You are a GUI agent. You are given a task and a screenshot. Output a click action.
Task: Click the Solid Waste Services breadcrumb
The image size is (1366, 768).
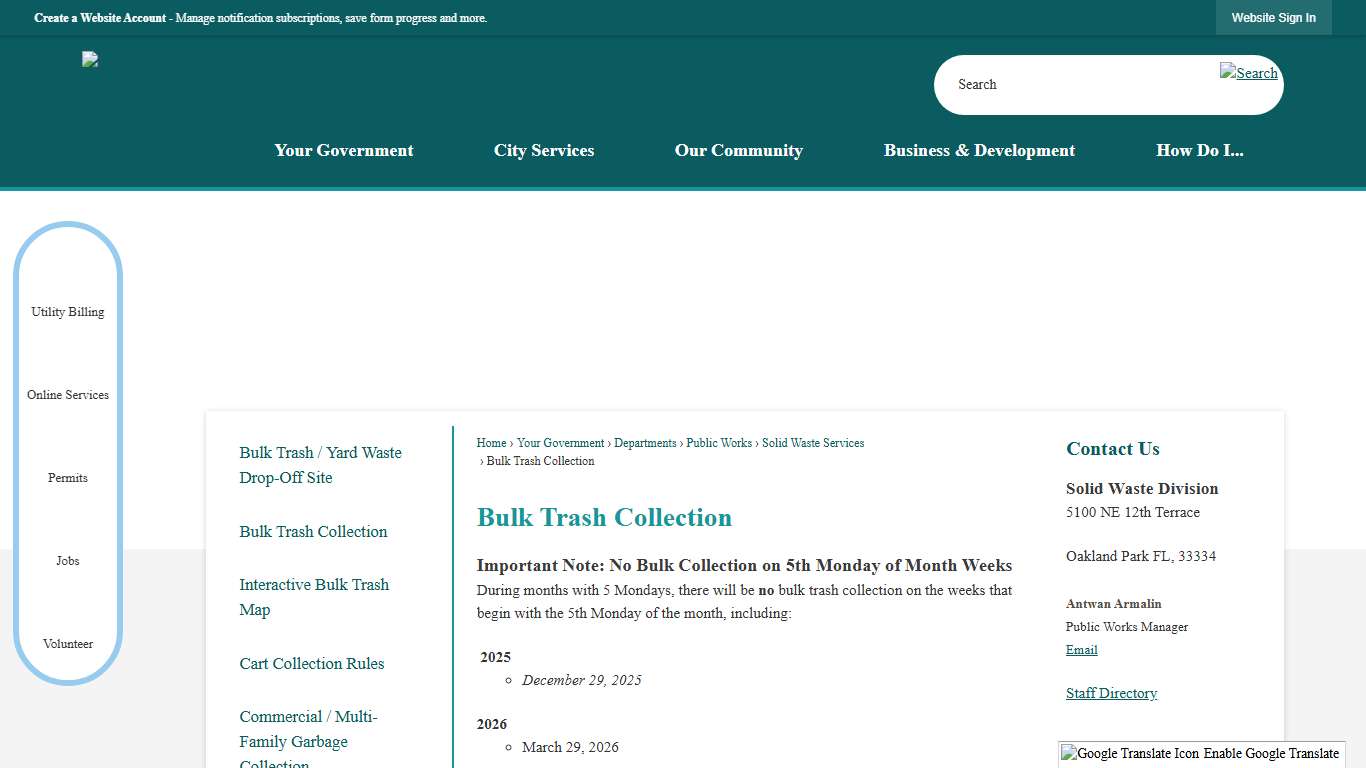812,442
